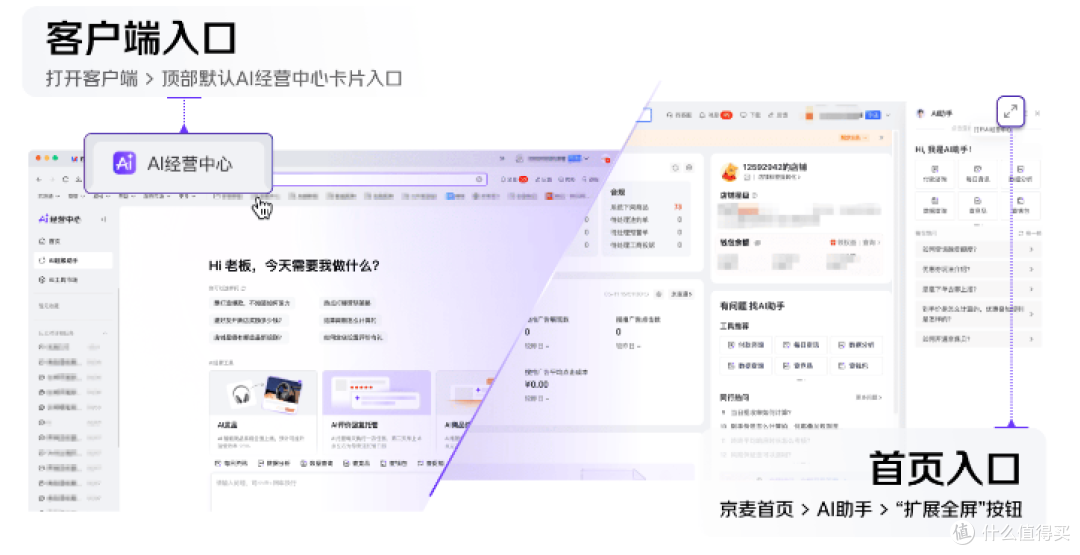This screenshot has height=555, width=1080.
Task: Click the Hi 老板 greeting heading
Action: pyautogui.click(x=293, y=265)
